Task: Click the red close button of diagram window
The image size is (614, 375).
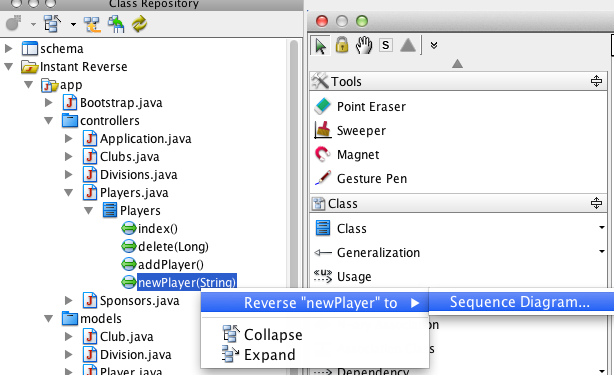Action: [x=322, y=21]
